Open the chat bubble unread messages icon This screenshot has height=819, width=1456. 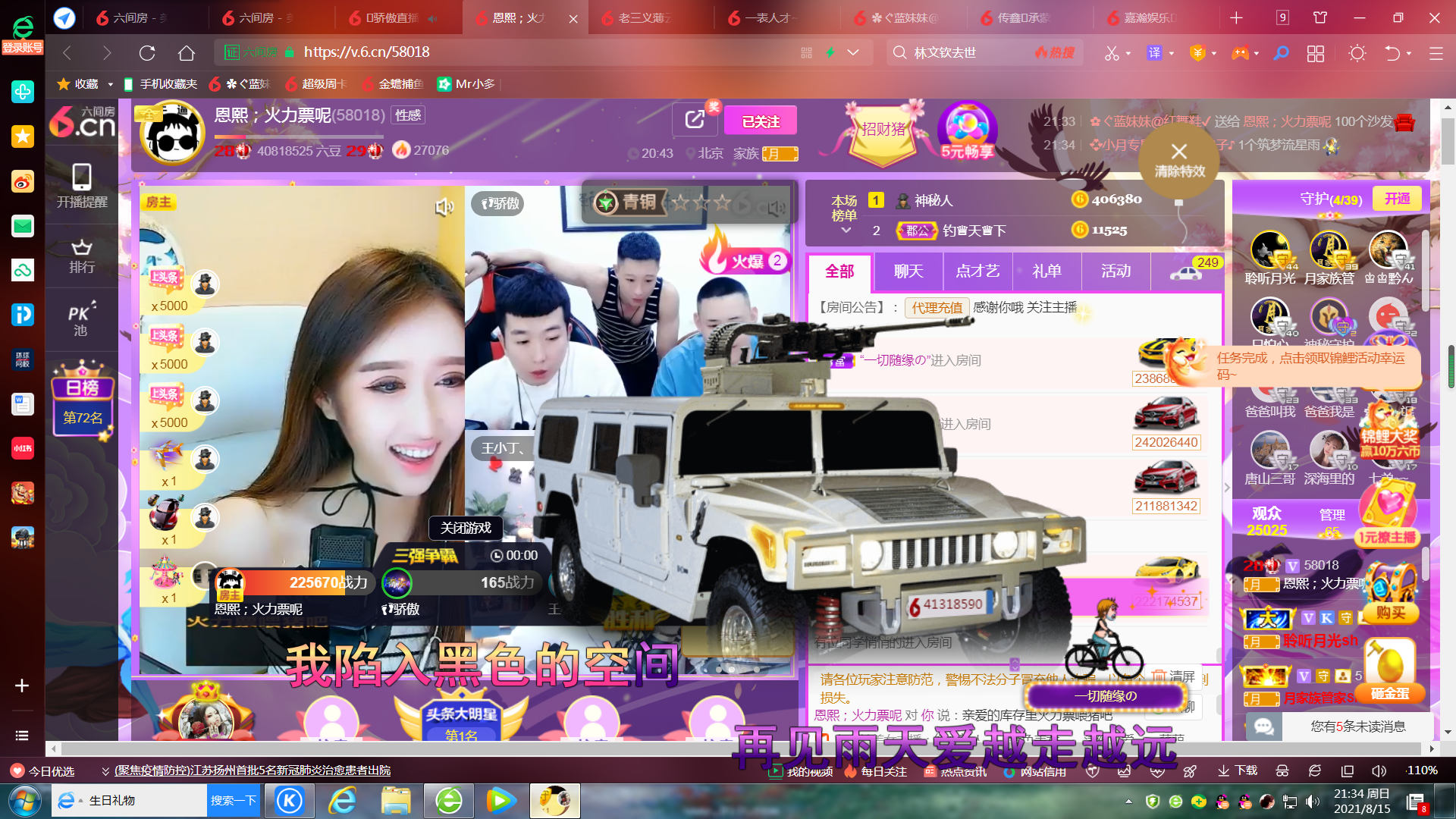click(1264, 726)
